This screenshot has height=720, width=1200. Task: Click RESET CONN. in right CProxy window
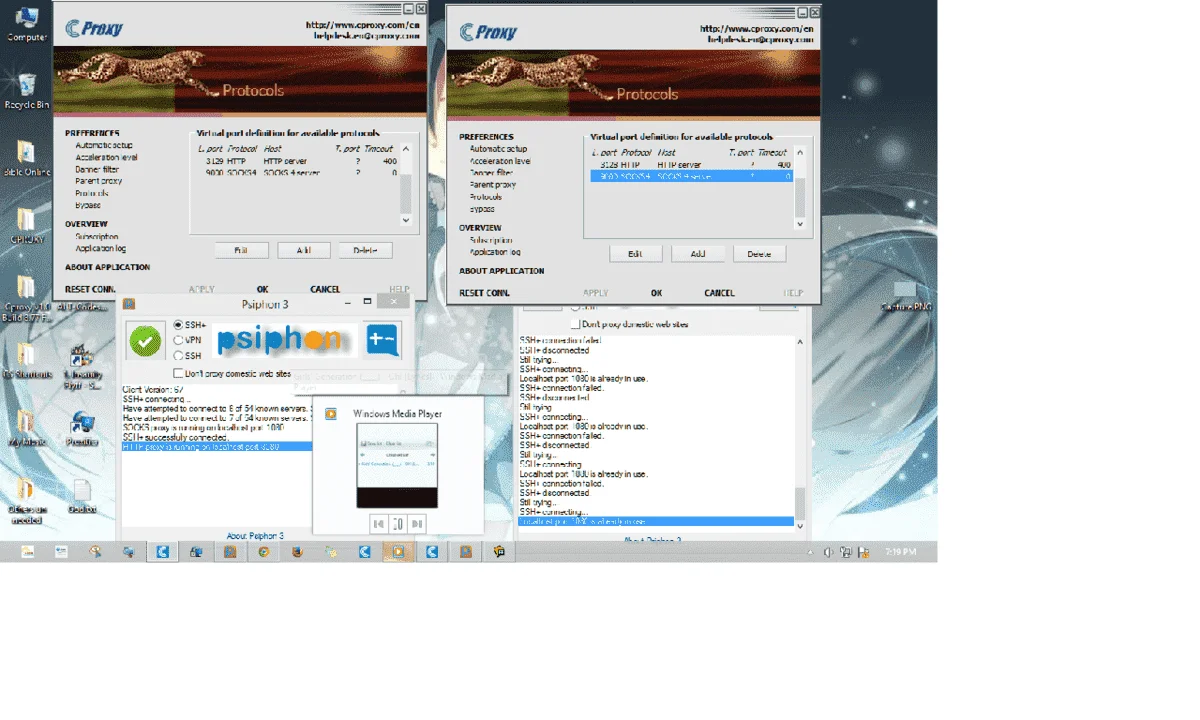point(485,293)
